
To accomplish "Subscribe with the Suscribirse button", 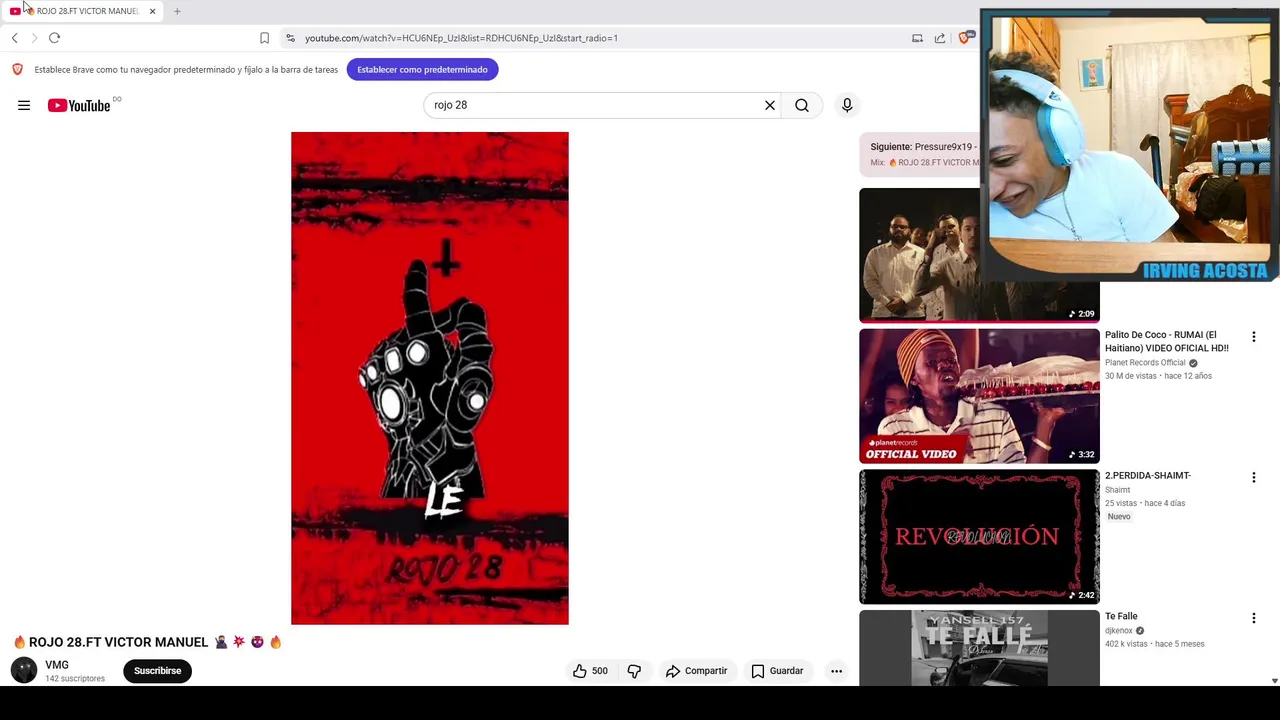I will tap(157, 671).
